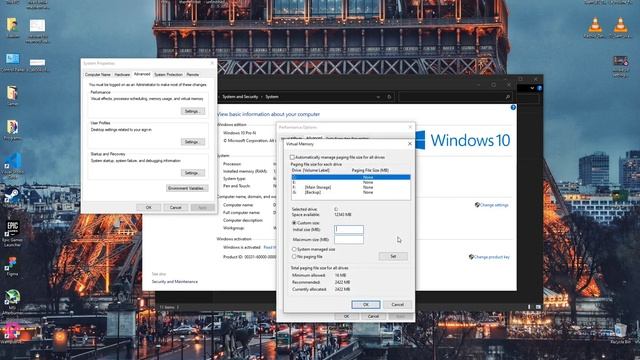This screenshot has width=640, height=360.
Task: Open Security and Maintenance link
Action: coord(175,282)
